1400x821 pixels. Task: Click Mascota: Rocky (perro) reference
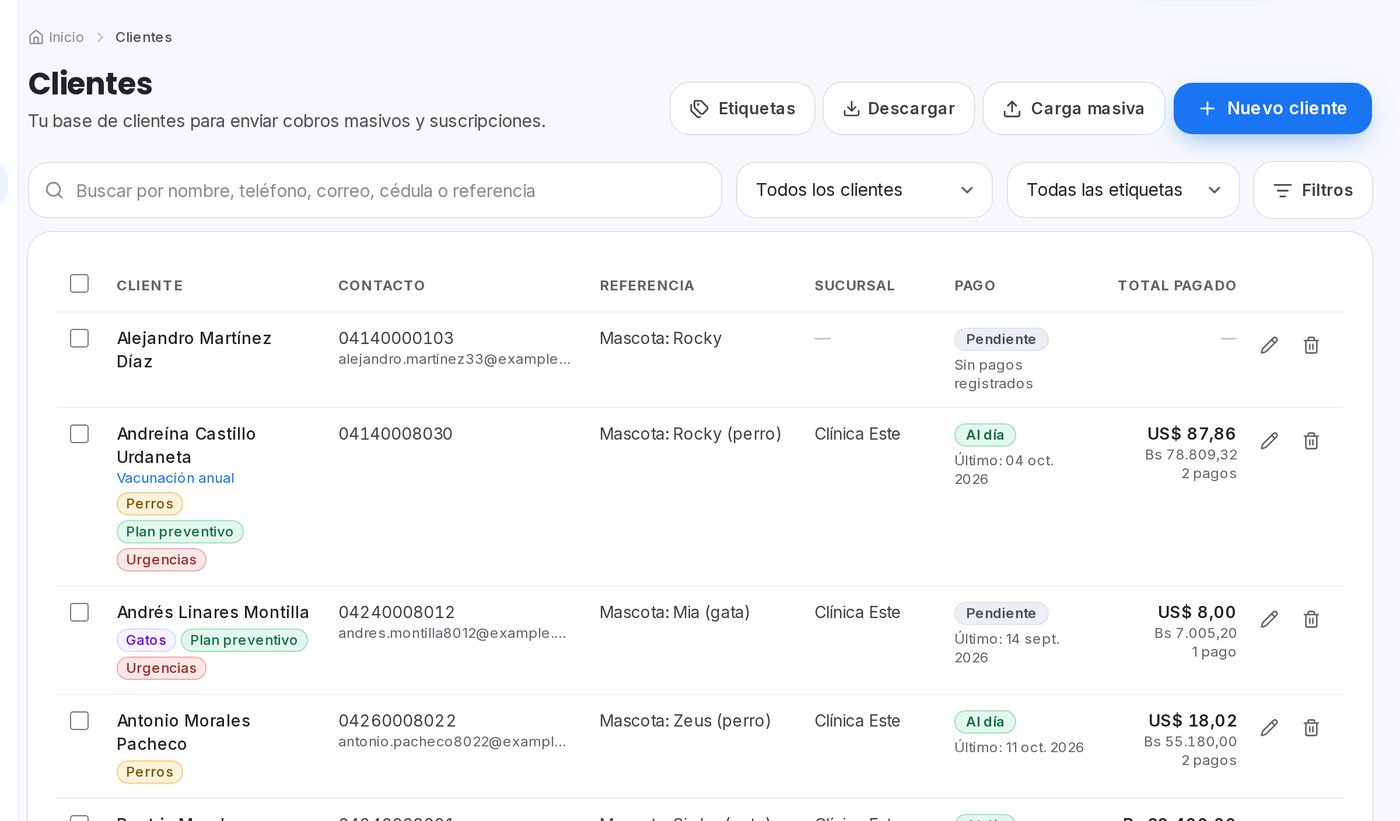[691, 434]
